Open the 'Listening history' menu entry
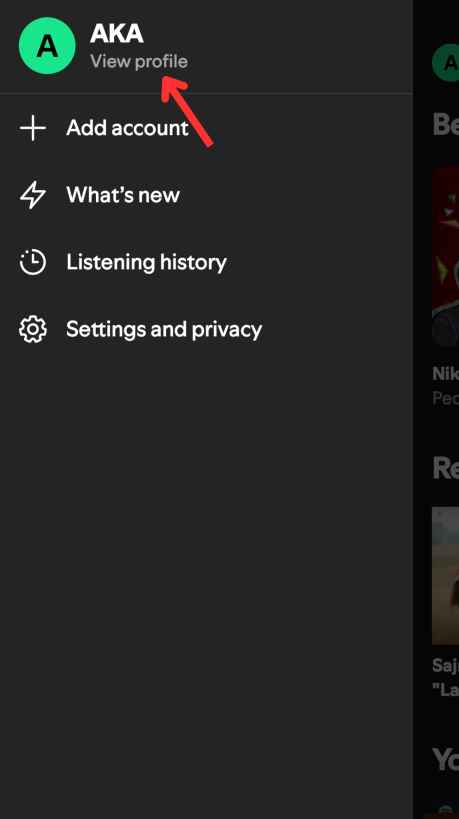The width and height of the screenshot is (459, 819). coord(146,262)
